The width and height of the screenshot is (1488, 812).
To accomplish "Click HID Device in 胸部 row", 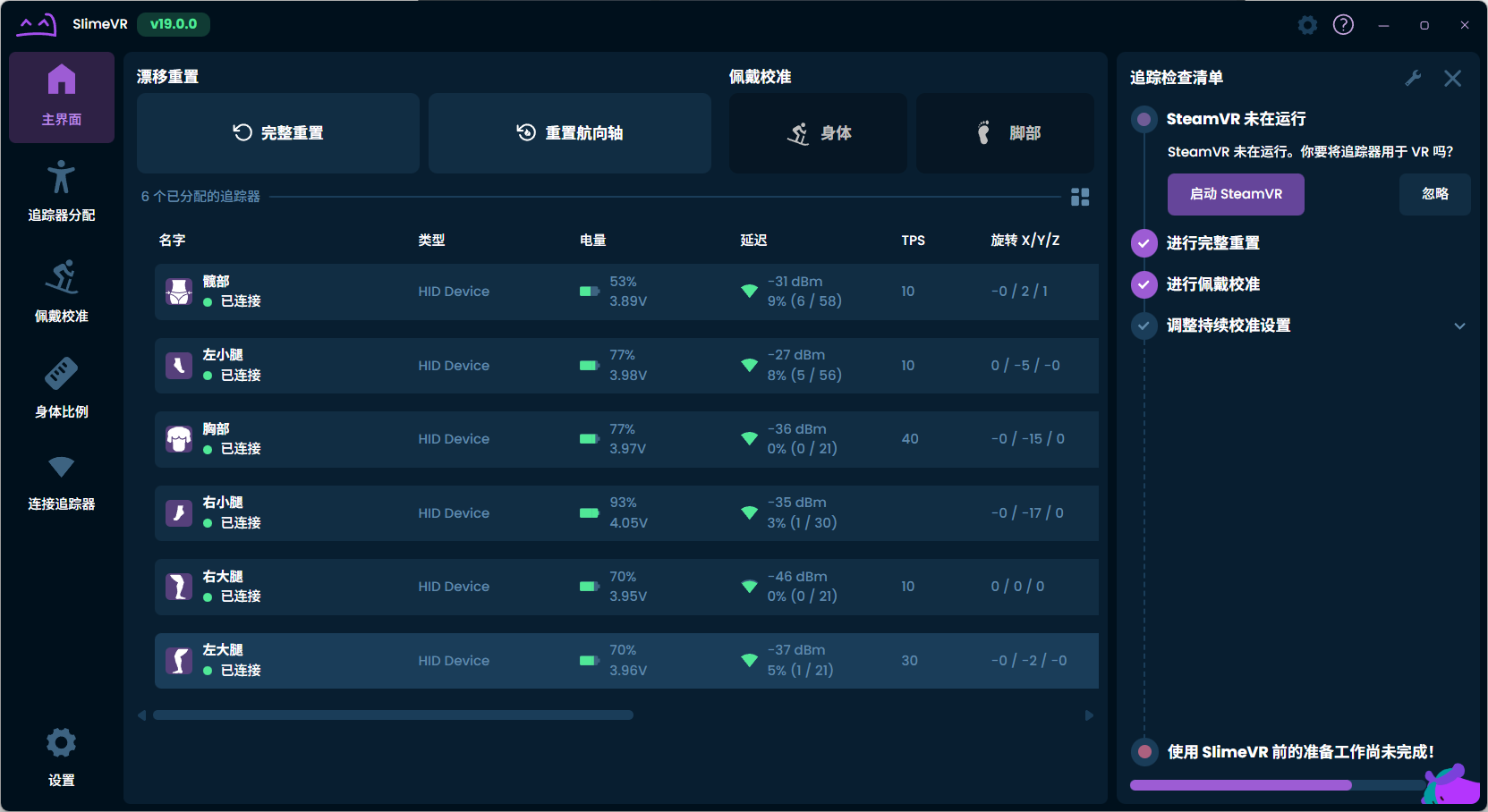I will [454, 439].
